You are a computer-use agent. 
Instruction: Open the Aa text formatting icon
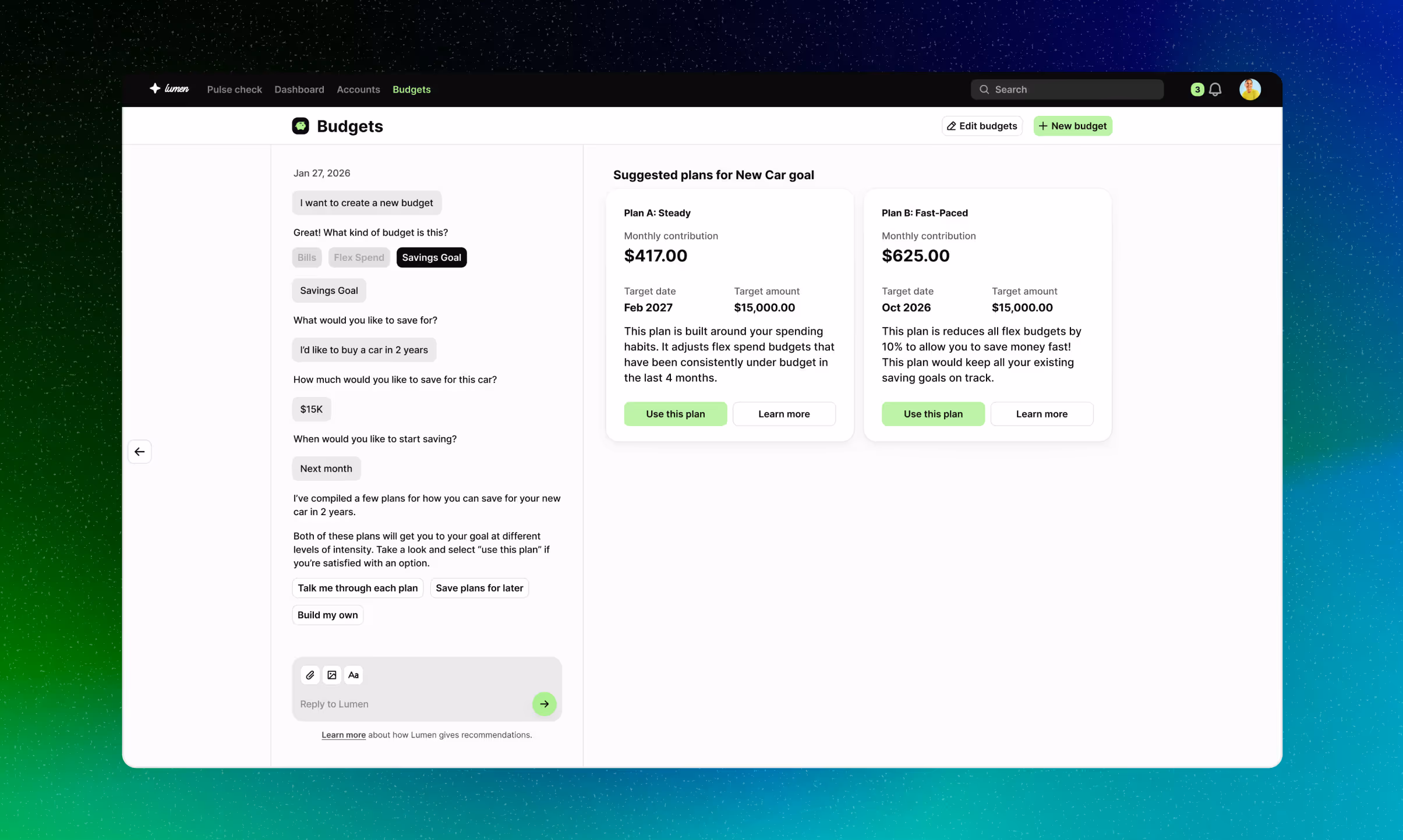click(353, 675)
